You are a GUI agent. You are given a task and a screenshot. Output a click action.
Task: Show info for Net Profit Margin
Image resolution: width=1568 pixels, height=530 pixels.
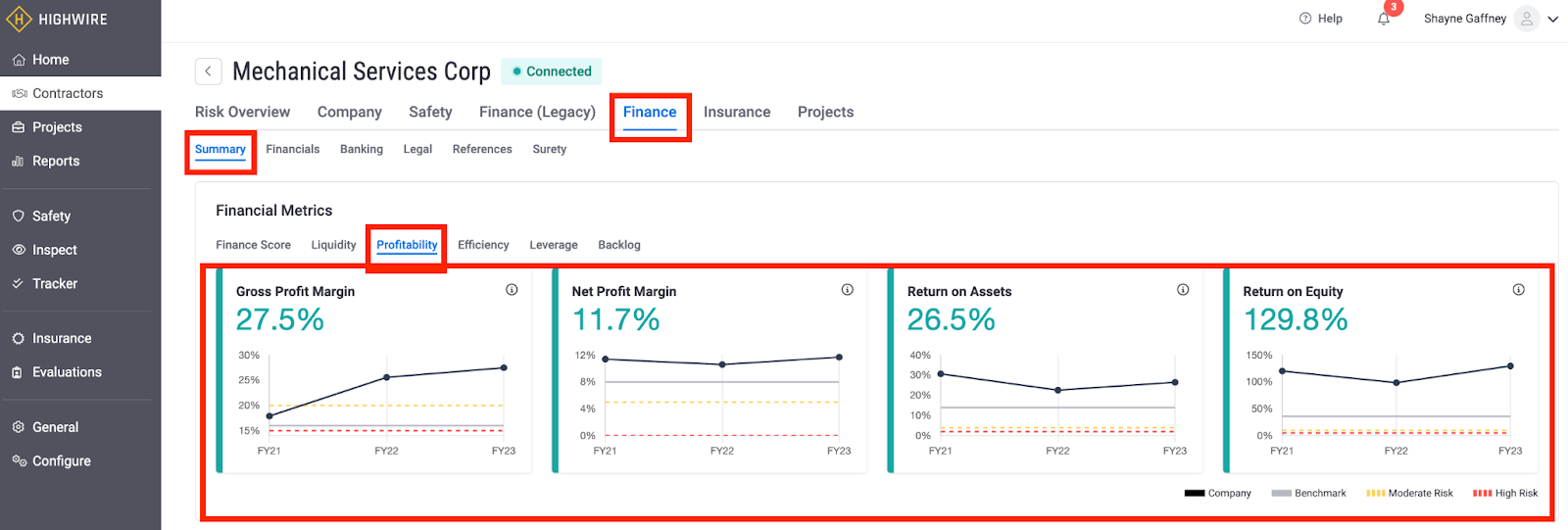[x=847, y=290]
